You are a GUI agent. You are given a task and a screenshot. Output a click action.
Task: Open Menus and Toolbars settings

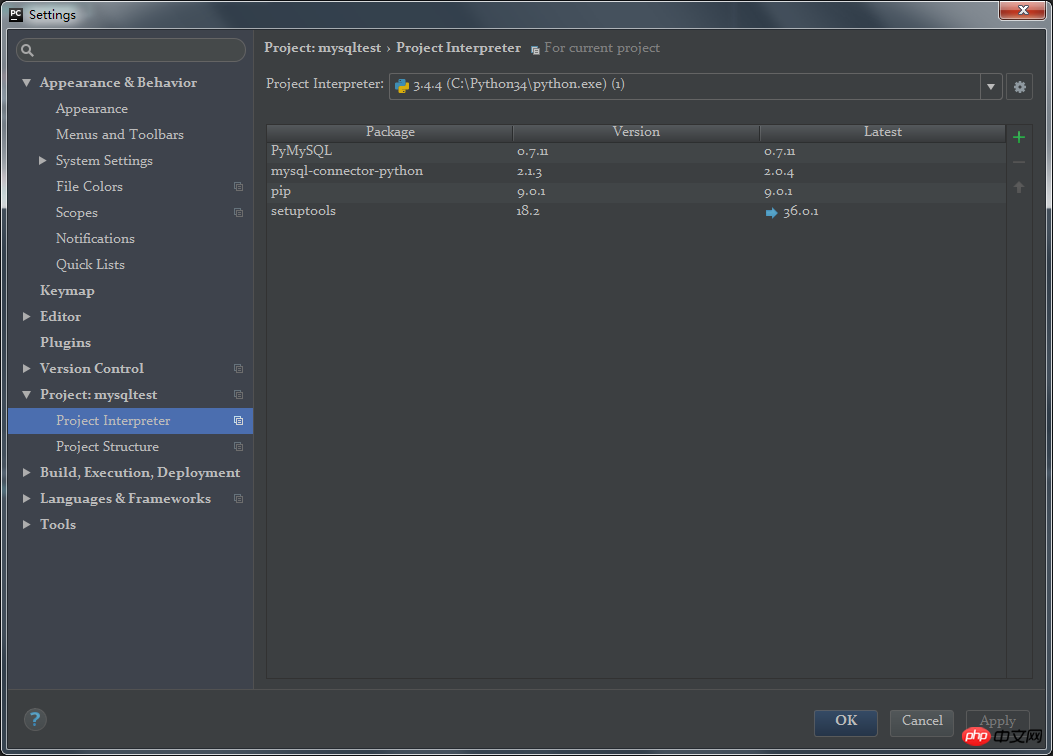tap(120, 134)
